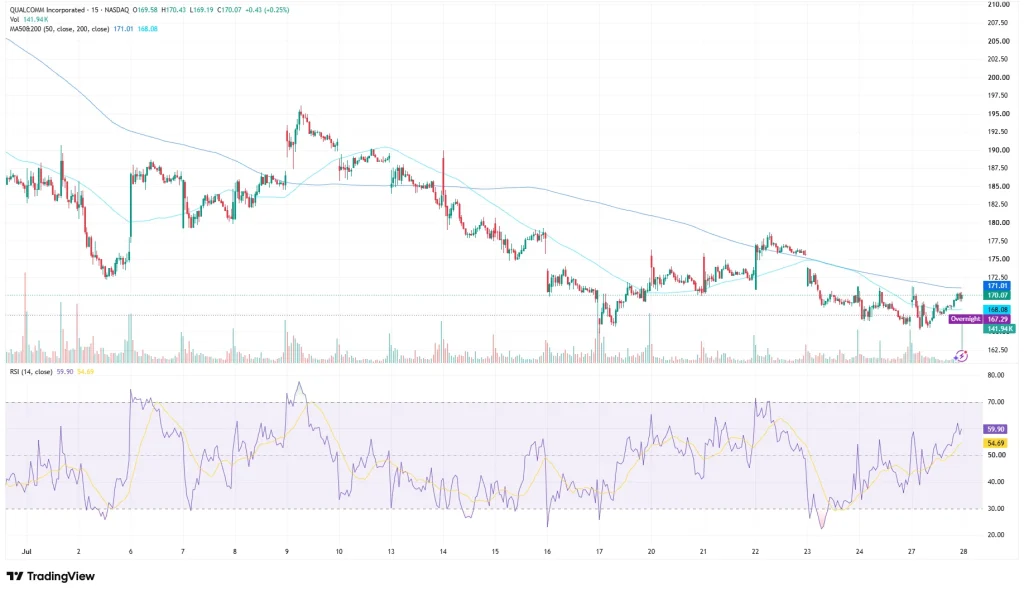Click the purple lightning event icon near the volume bars
This screenshot has height=593, width=1024.
[x=961, y=356]
